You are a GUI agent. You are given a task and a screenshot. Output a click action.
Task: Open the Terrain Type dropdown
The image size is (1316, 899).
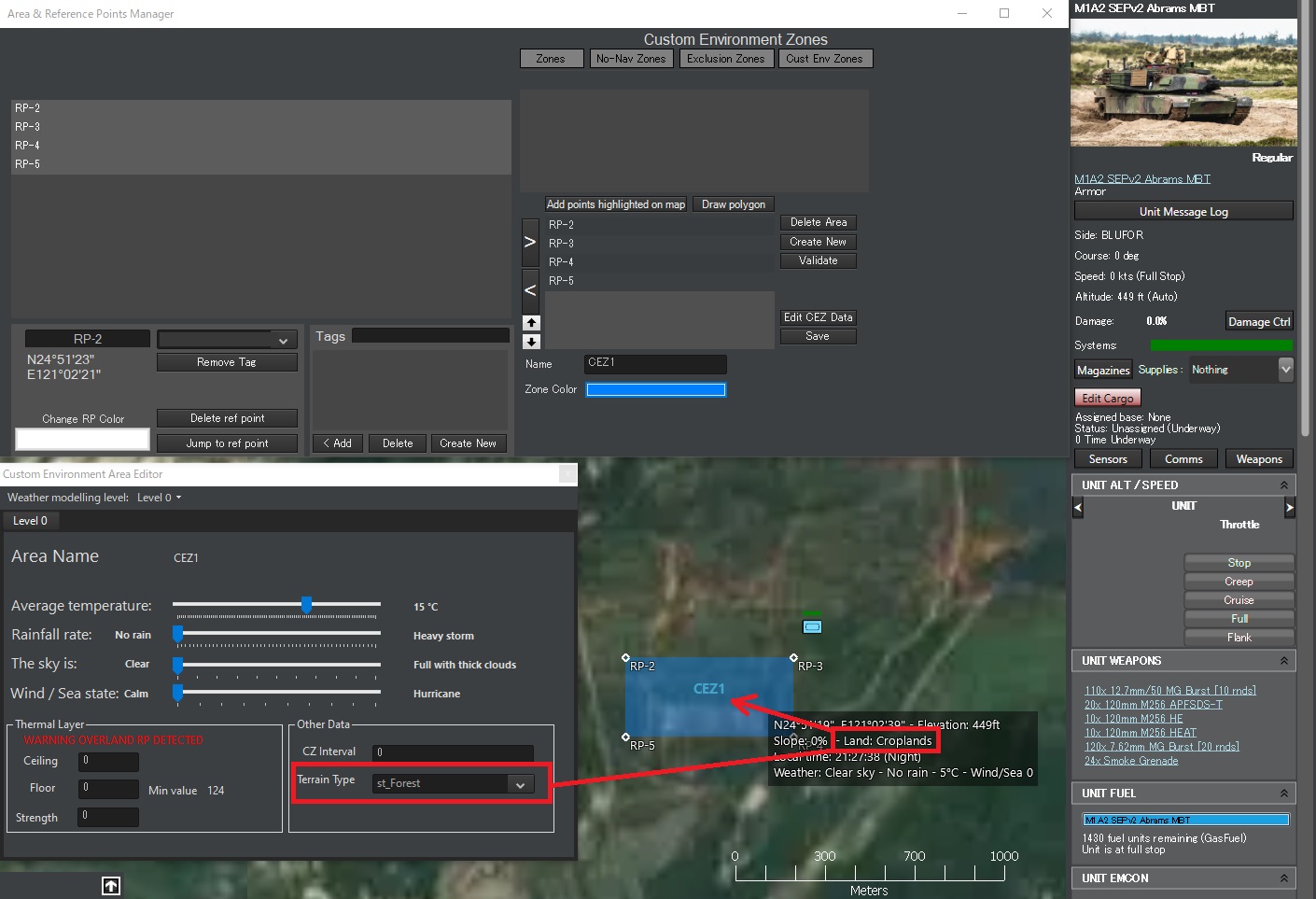pyautogui.click(x=454, y=784)
